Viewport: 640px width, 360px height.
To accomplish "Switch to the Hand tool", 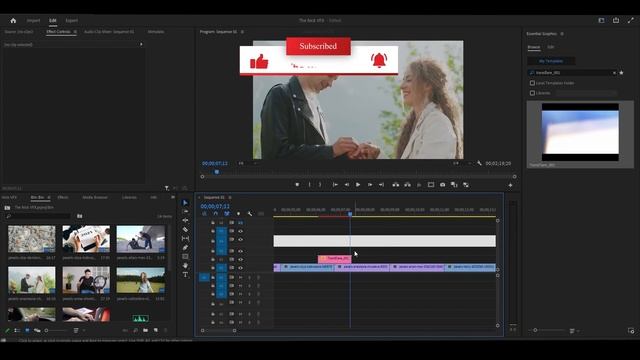I will tap(185, 266).
